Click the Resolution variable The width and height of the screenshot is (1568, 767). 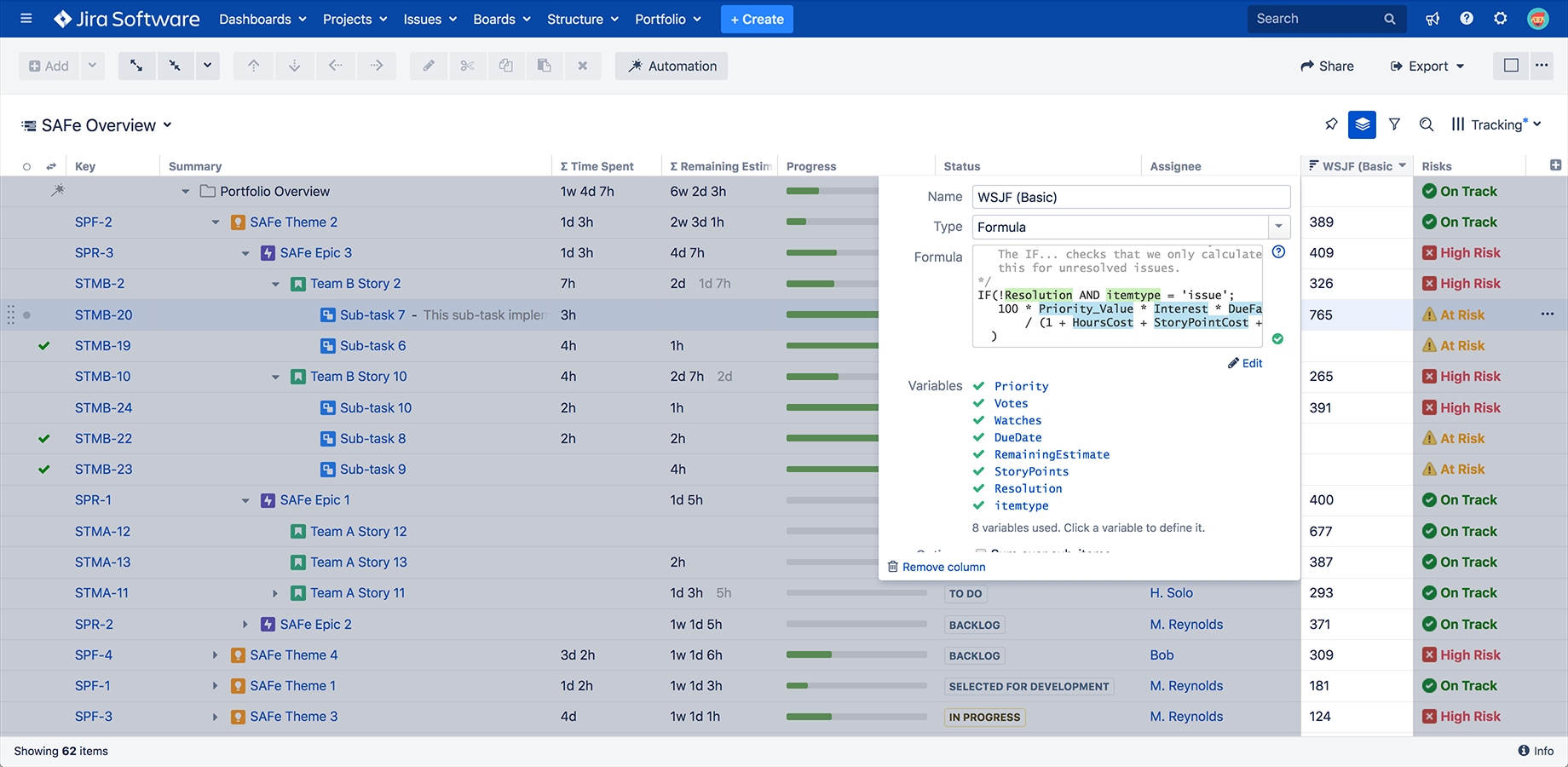1028,488
